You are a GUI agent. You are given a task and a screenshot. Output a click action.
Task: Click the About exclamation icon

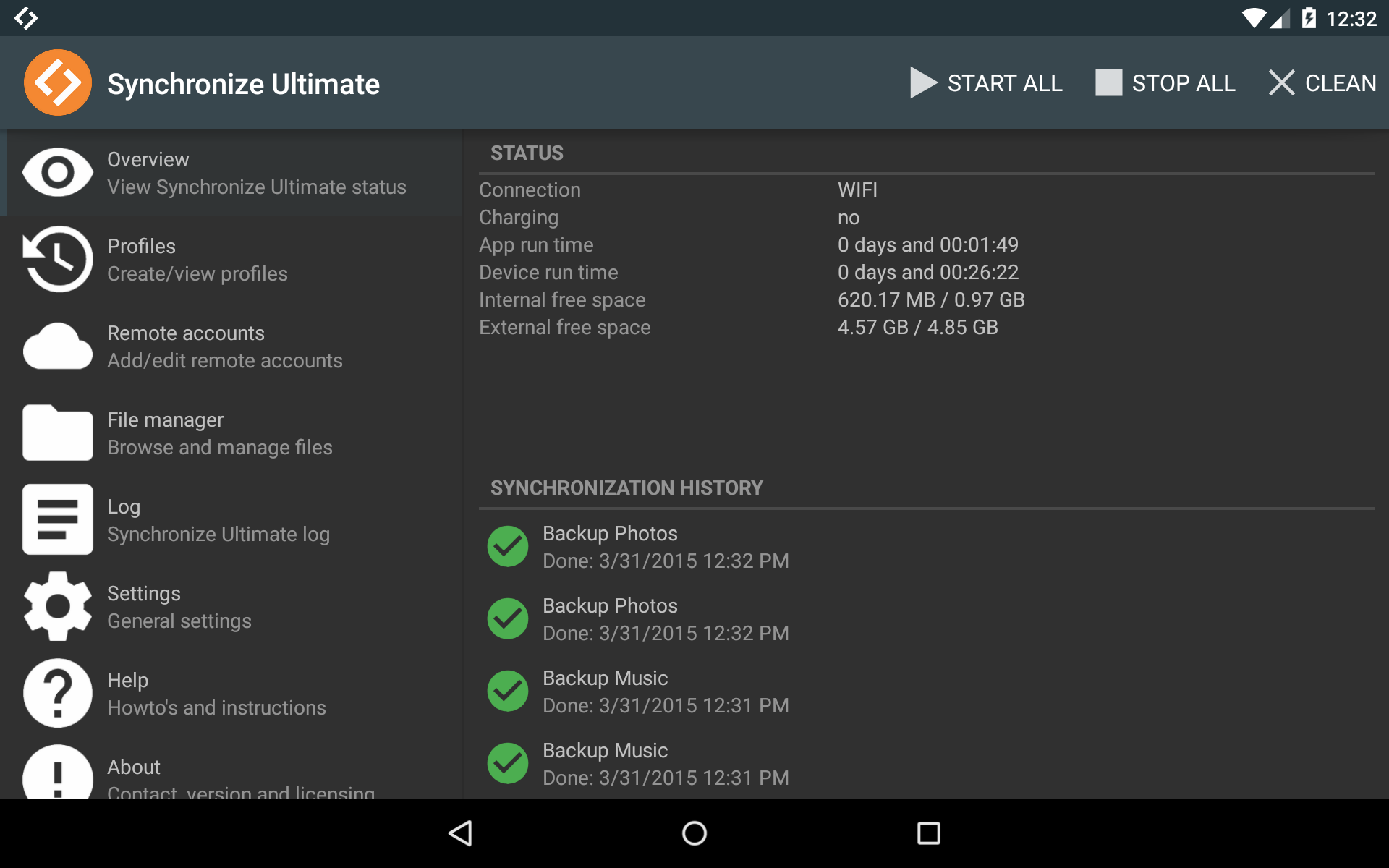click(58, 772)
